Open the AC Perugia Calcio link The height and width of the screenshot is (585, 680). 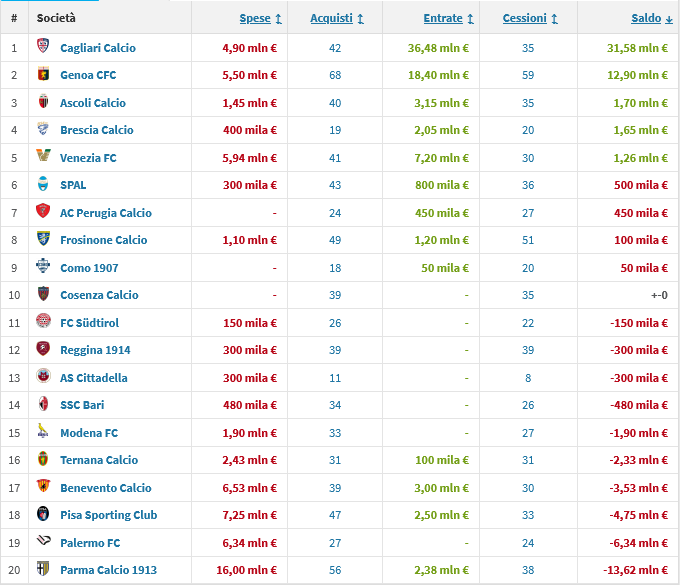coord(106,213)
